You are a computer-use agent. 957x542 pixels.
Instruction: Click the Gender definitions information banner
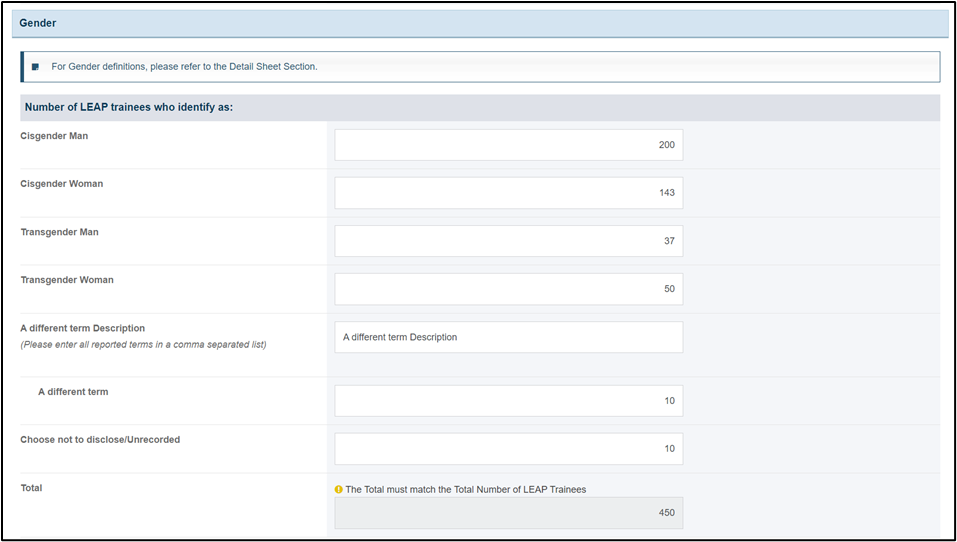pos(480,67)
